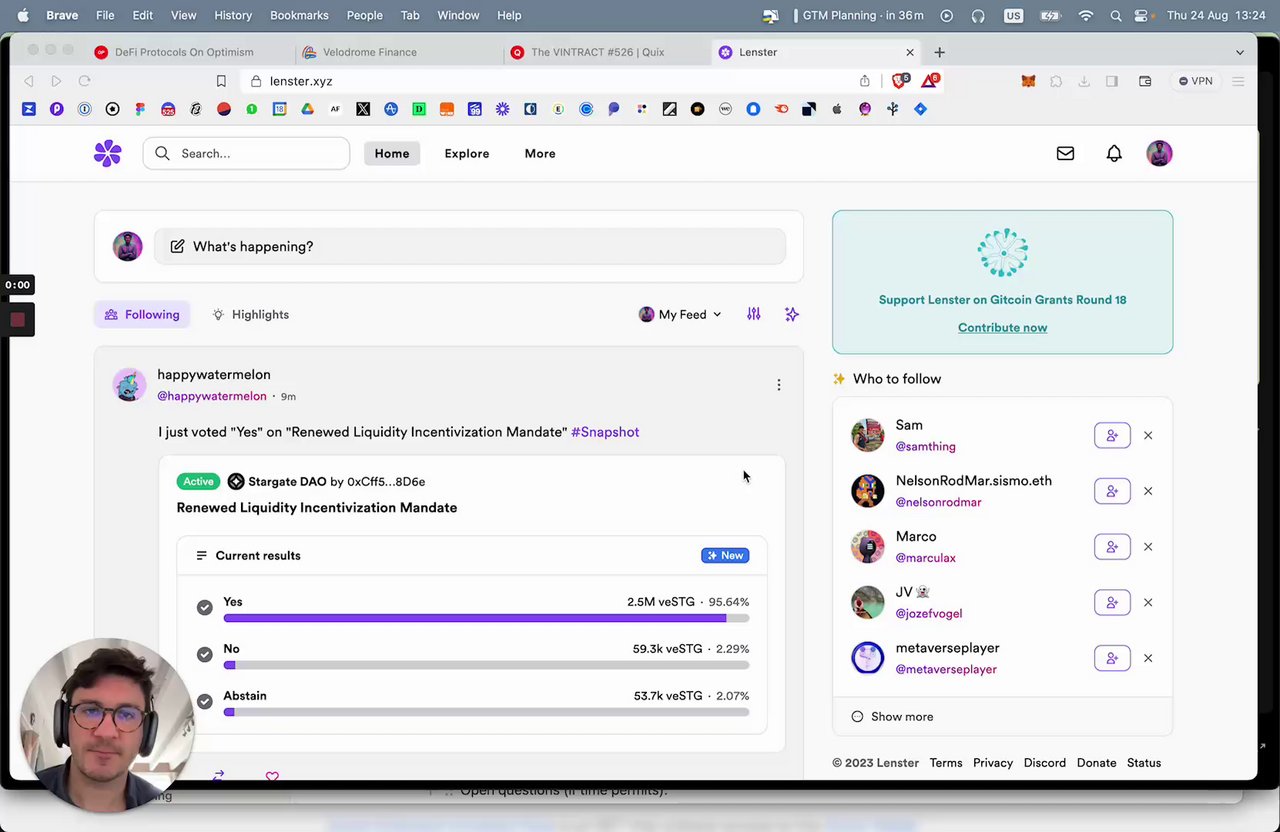Open the notifications bell
The height and width of the screenshot is (832, 1280).
point(1114,153)
